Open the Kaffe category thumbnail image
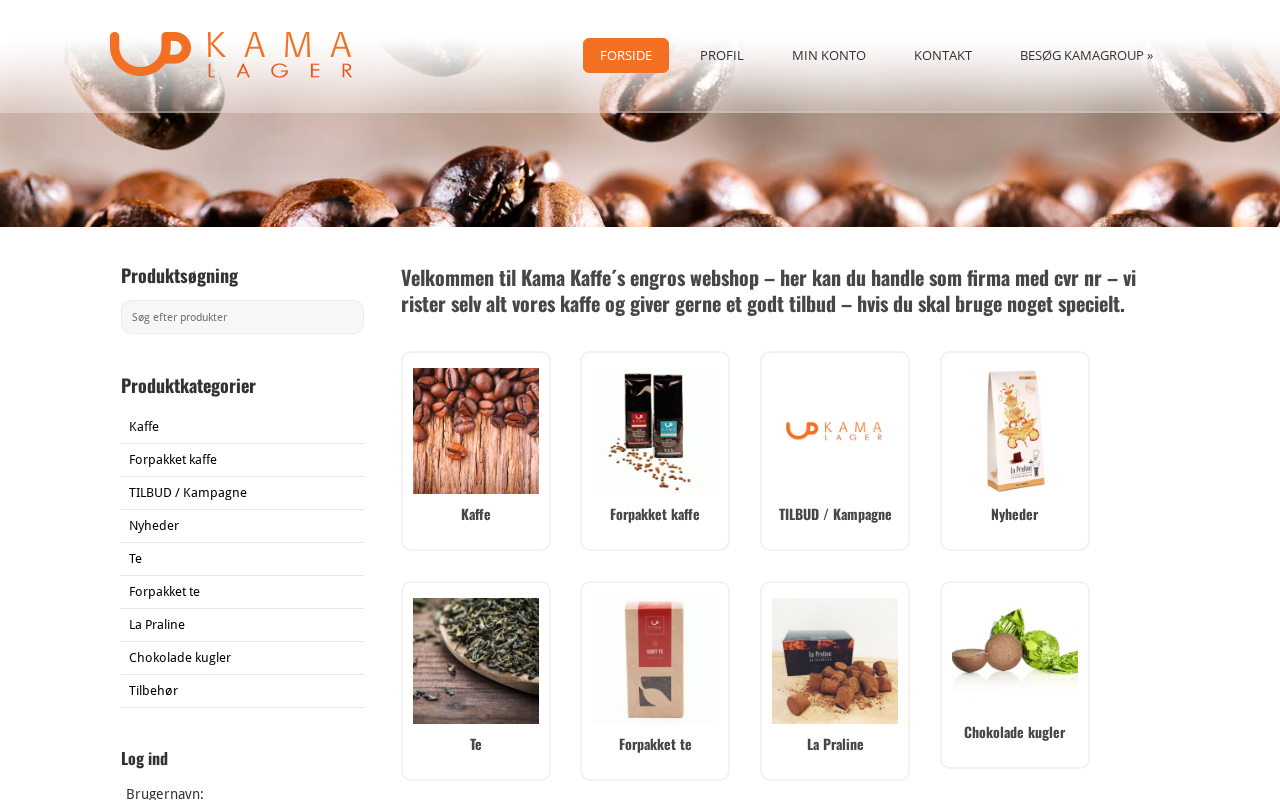This screenshot has width=1280, height=800. pyautogui.click(x=476, y=431)
